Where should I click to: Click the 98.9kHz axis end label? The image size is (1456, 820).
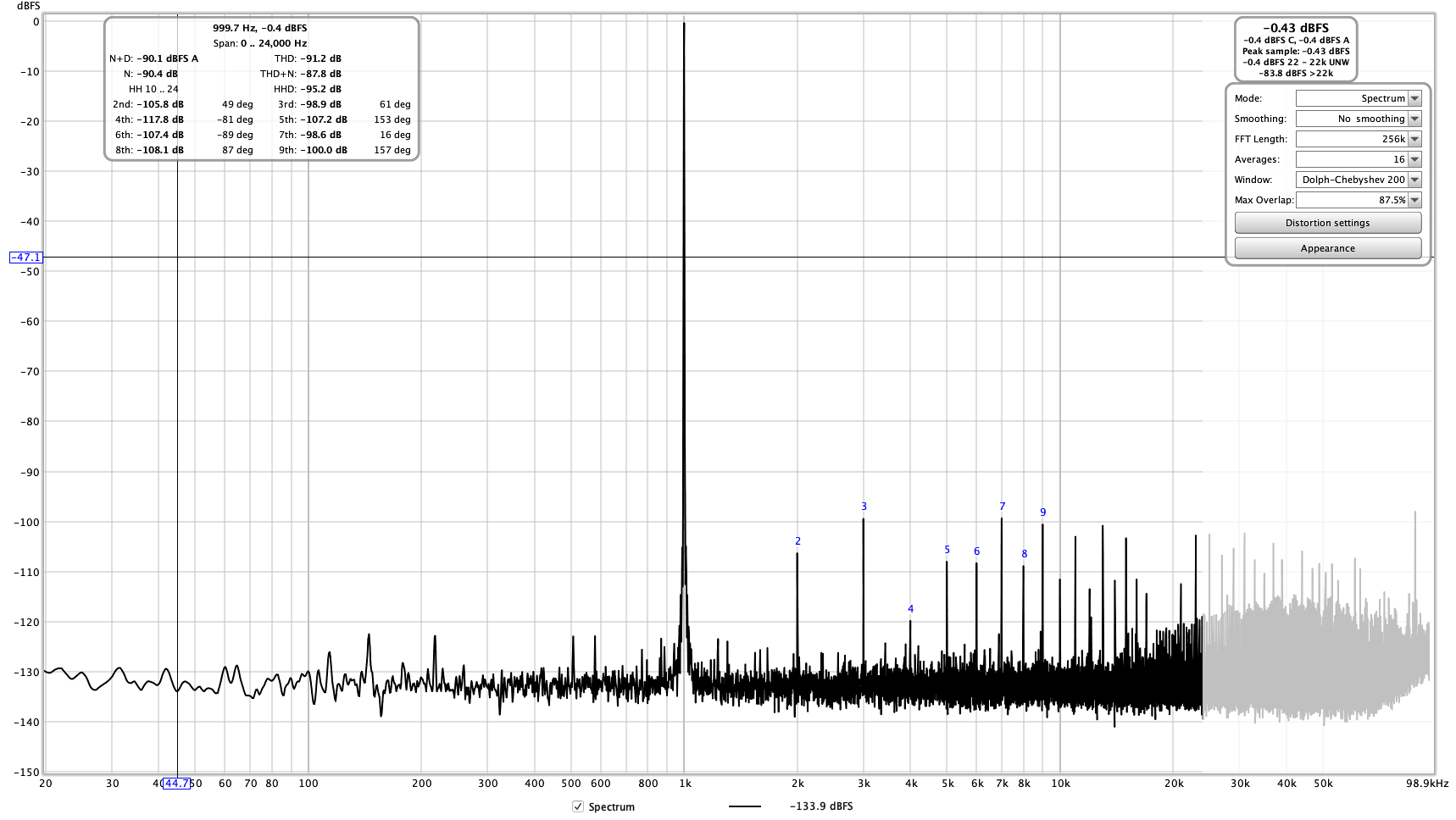1427,784
